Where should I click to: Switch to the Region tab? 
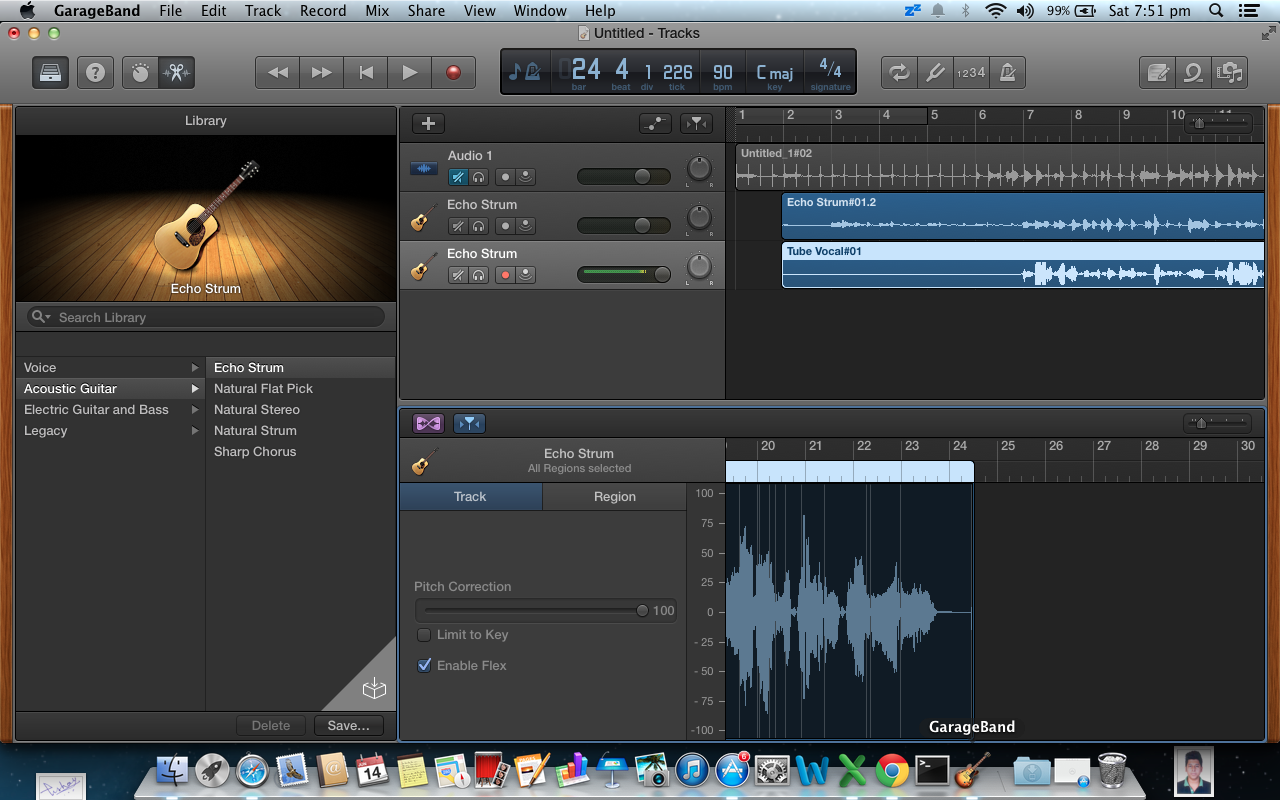(x=614, y=497)
